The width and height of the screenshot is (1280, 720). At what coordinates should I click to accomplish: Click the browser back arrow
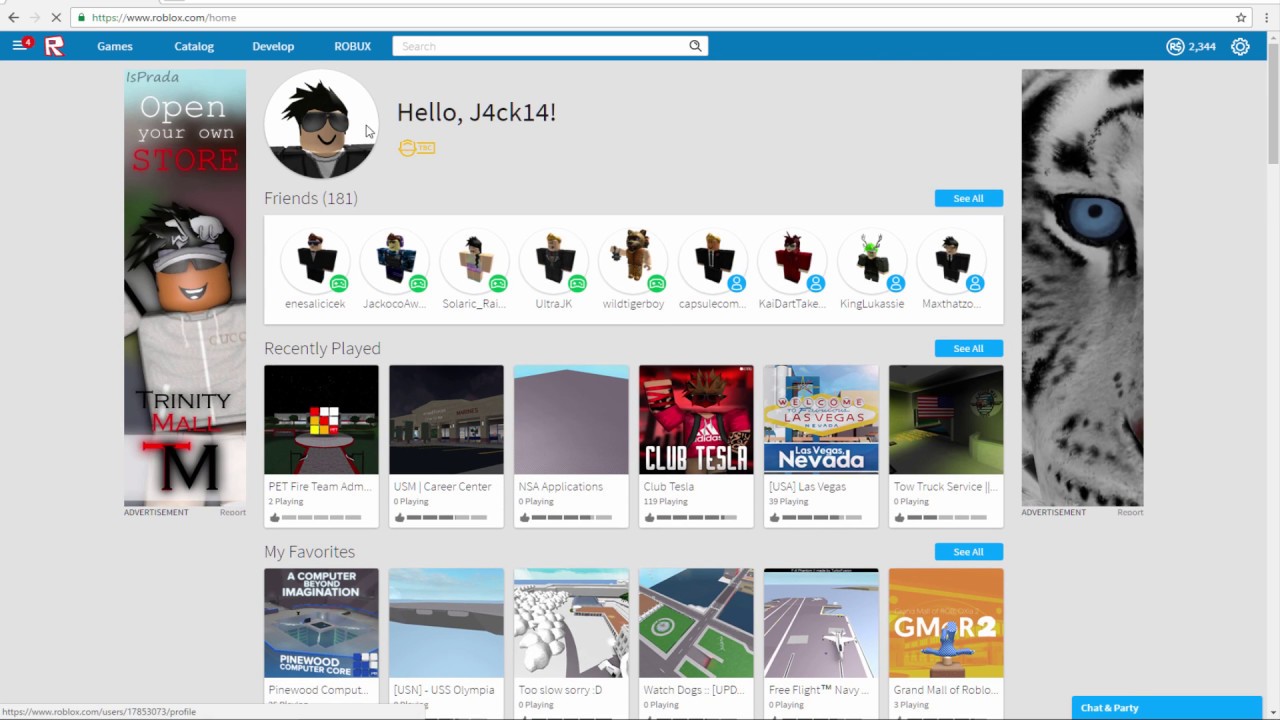pyautogui.click(x=13, y=17)
